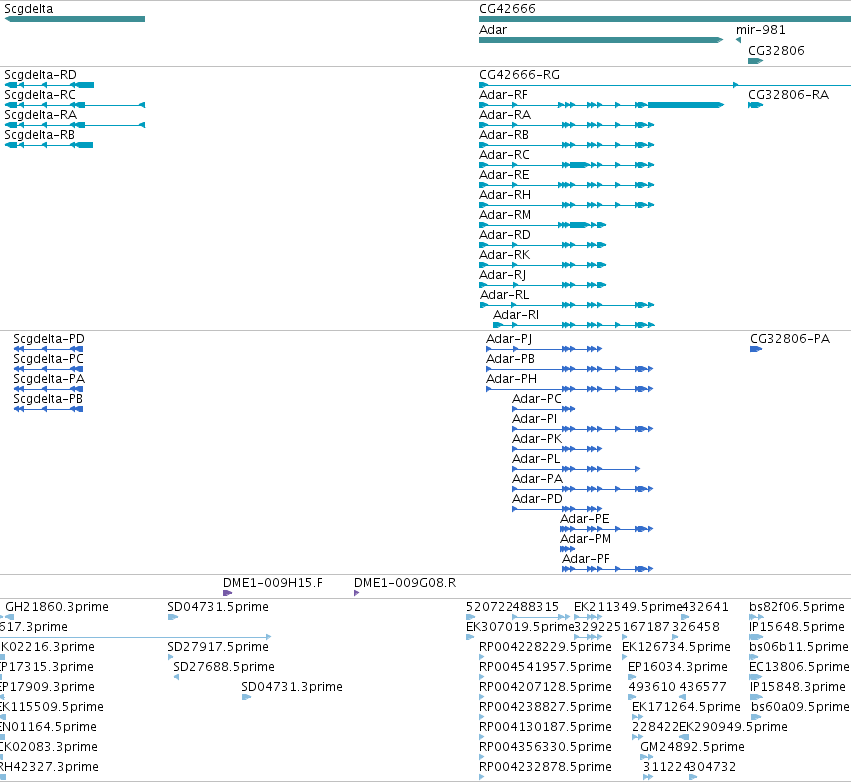The width and height of the screenshot is (851, 782).
Task: Click the Scgdelta-PA protein label
Action: (49, 379)
